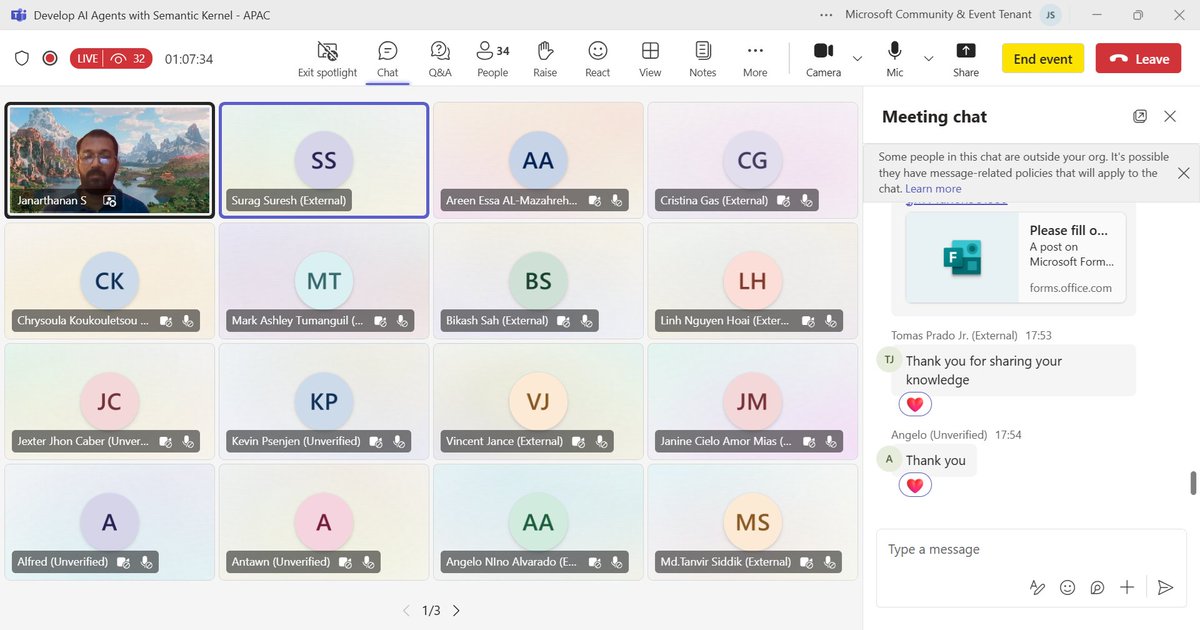Open the More actions menu
Image resolution: width=1200 pixels, height=630 pixels.
click(x=755, y=59)
